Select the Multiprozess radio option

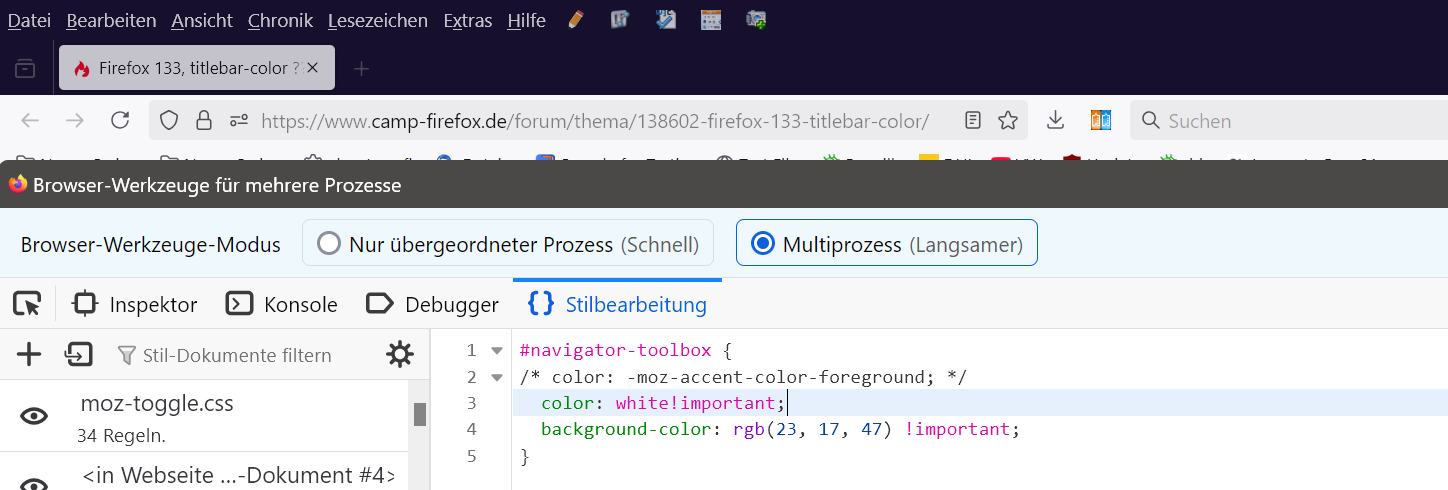click(763, 244)
